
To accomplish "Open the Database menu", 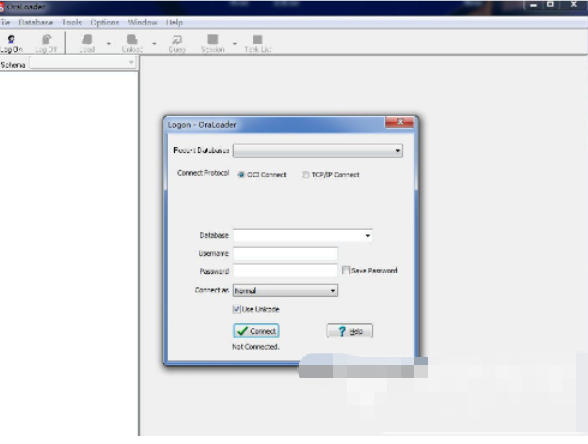I will (x=36, y=22).
